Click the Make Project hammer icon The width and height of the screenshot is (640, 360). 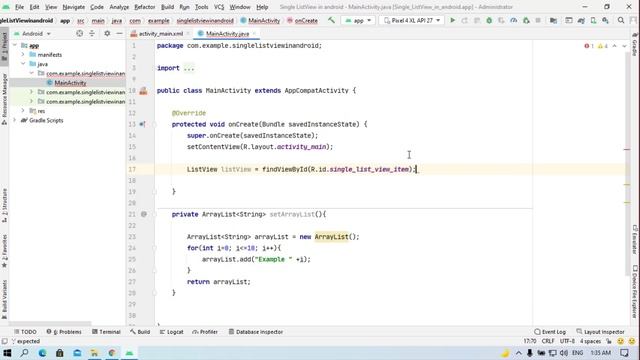click(x=331, y=20)
